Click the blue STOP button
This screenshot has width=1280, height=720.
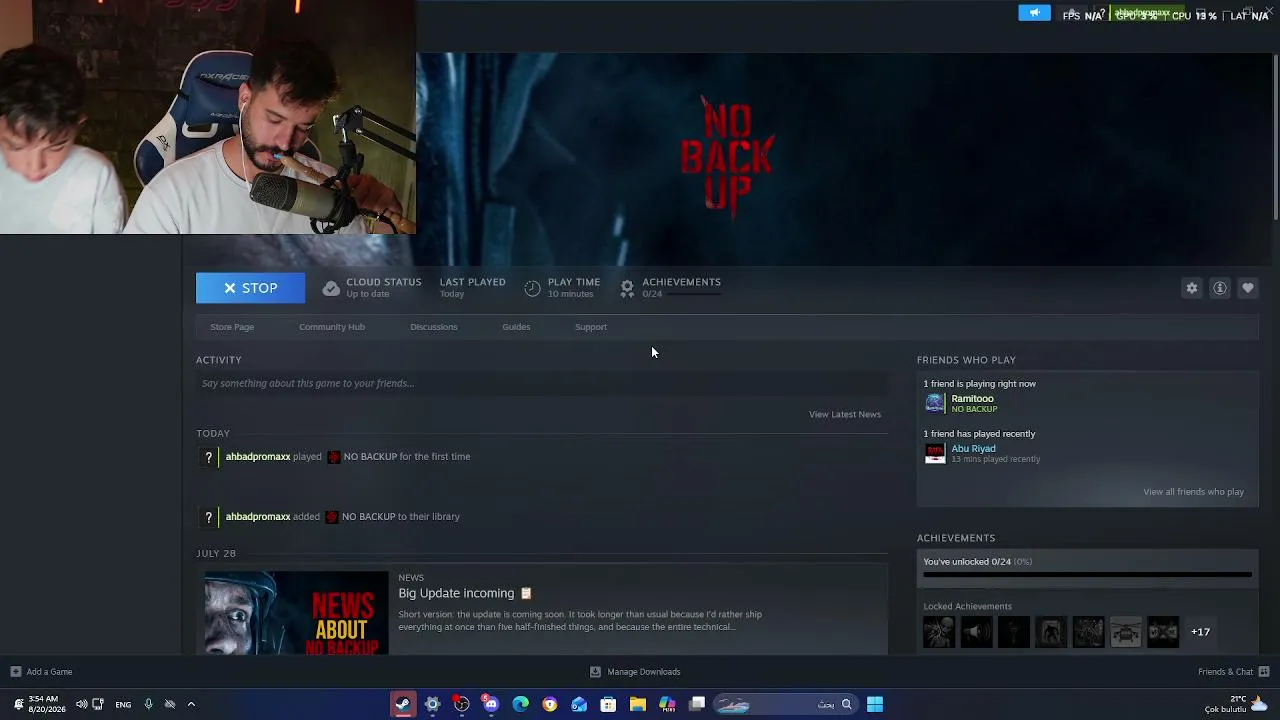(x=250, y=288)
